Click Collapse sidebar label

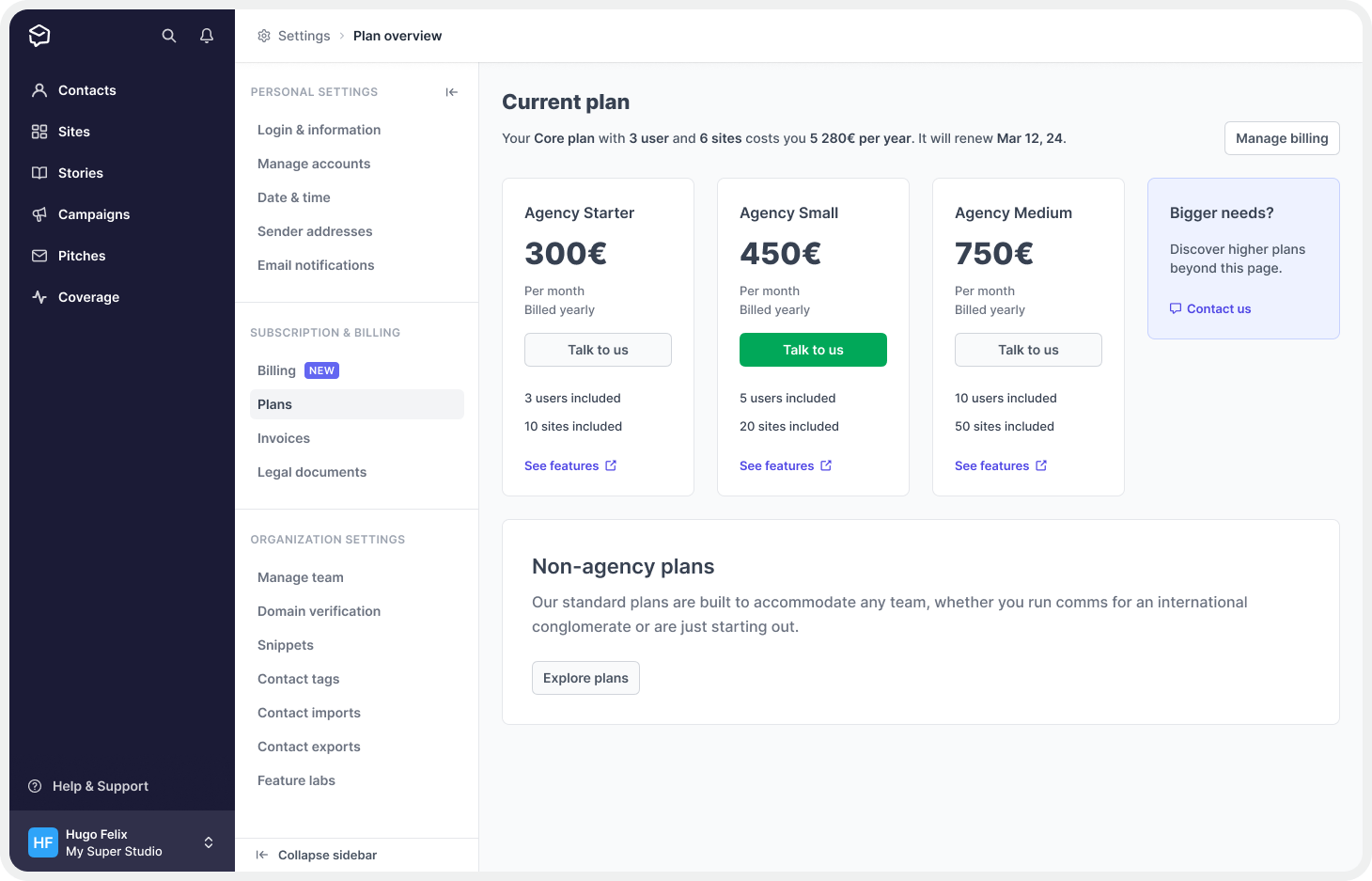coord(327,855)
